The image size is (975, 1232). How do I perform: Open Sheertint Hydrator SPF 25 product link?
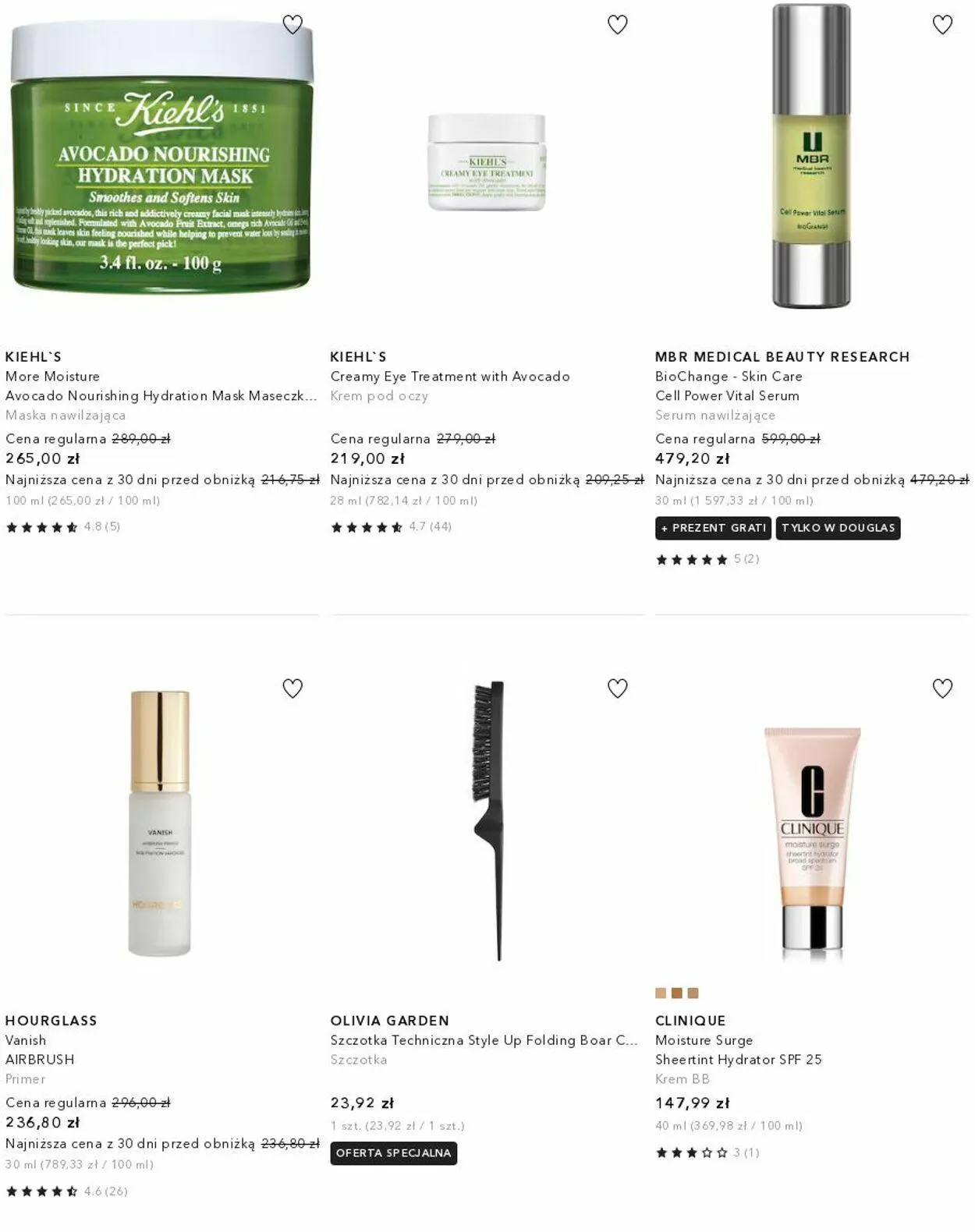tap(739, 1060)
